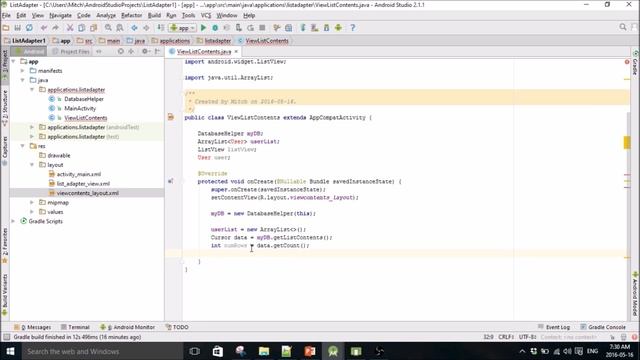The image size is (640, 360).
Task: Select list_adapter_view.xml file
Action: 83,184
